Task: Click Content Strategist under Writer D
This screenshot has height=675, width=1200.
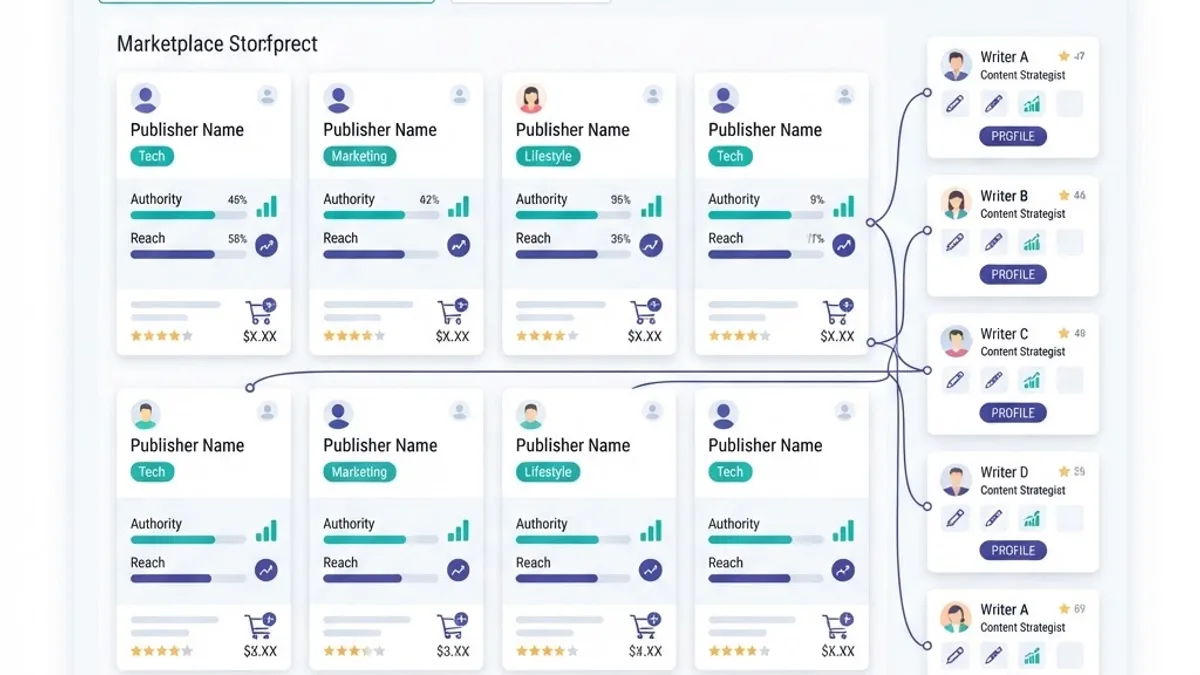Action: [x=1023, y=490]
